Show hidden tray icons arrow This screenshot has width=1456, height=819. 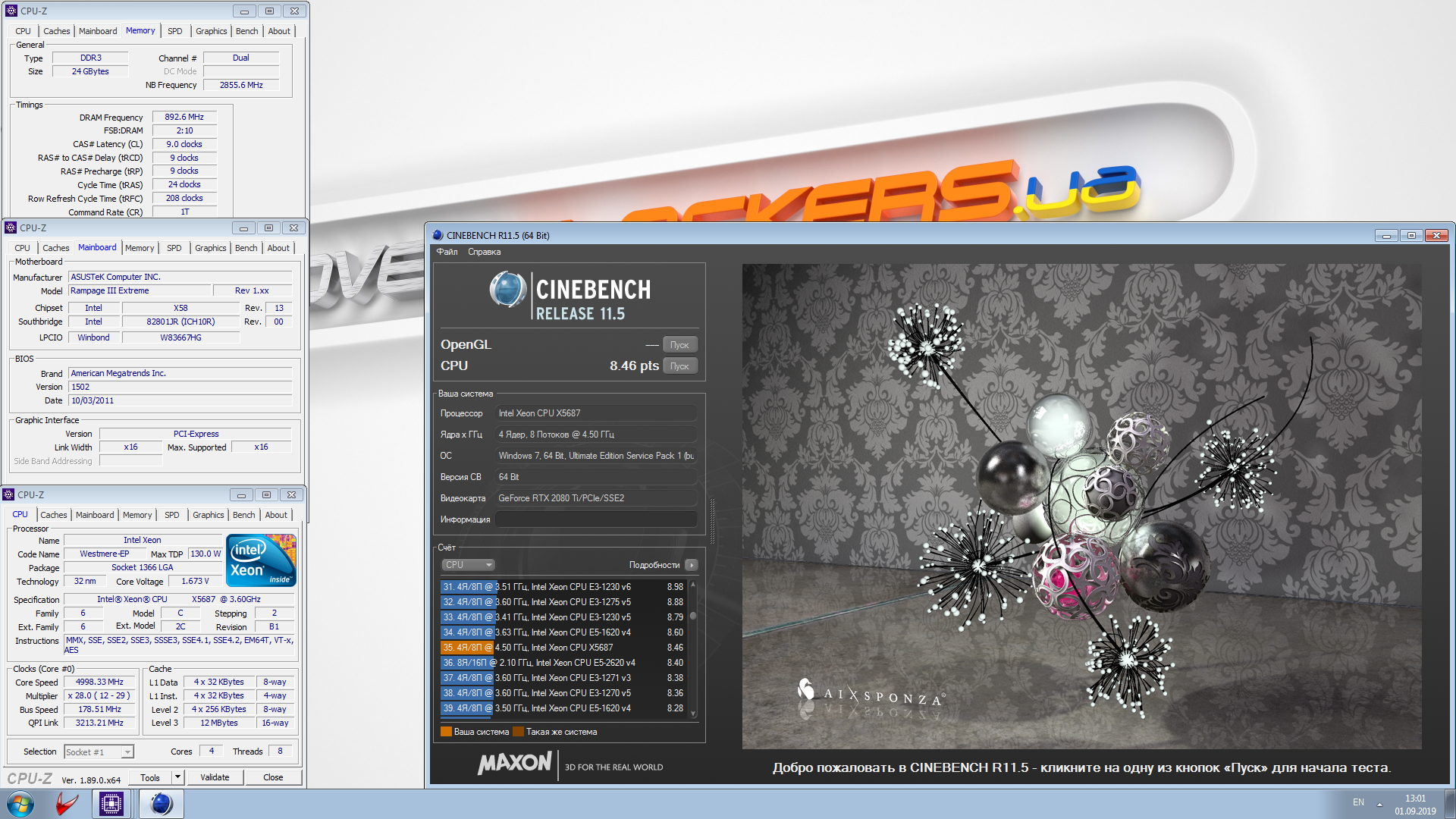1379,804
